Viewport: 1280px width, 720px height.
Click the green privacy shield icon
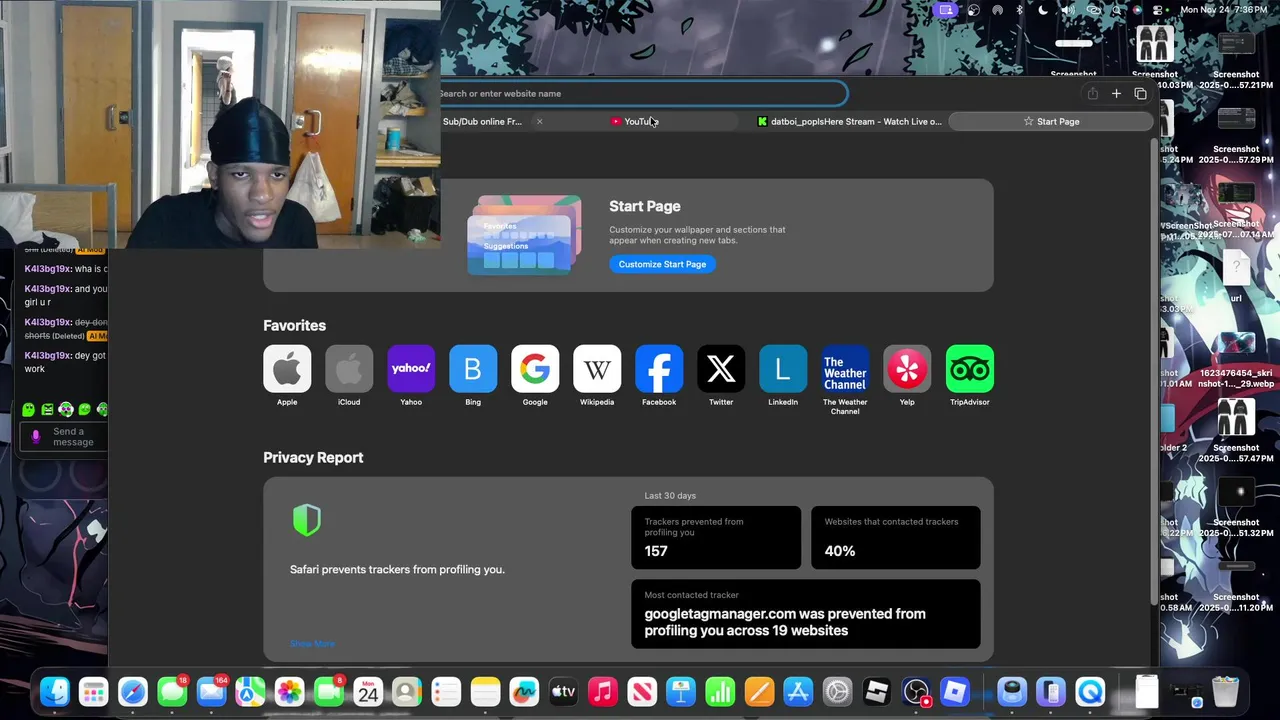pyautogui.click(x=307, y=520)
